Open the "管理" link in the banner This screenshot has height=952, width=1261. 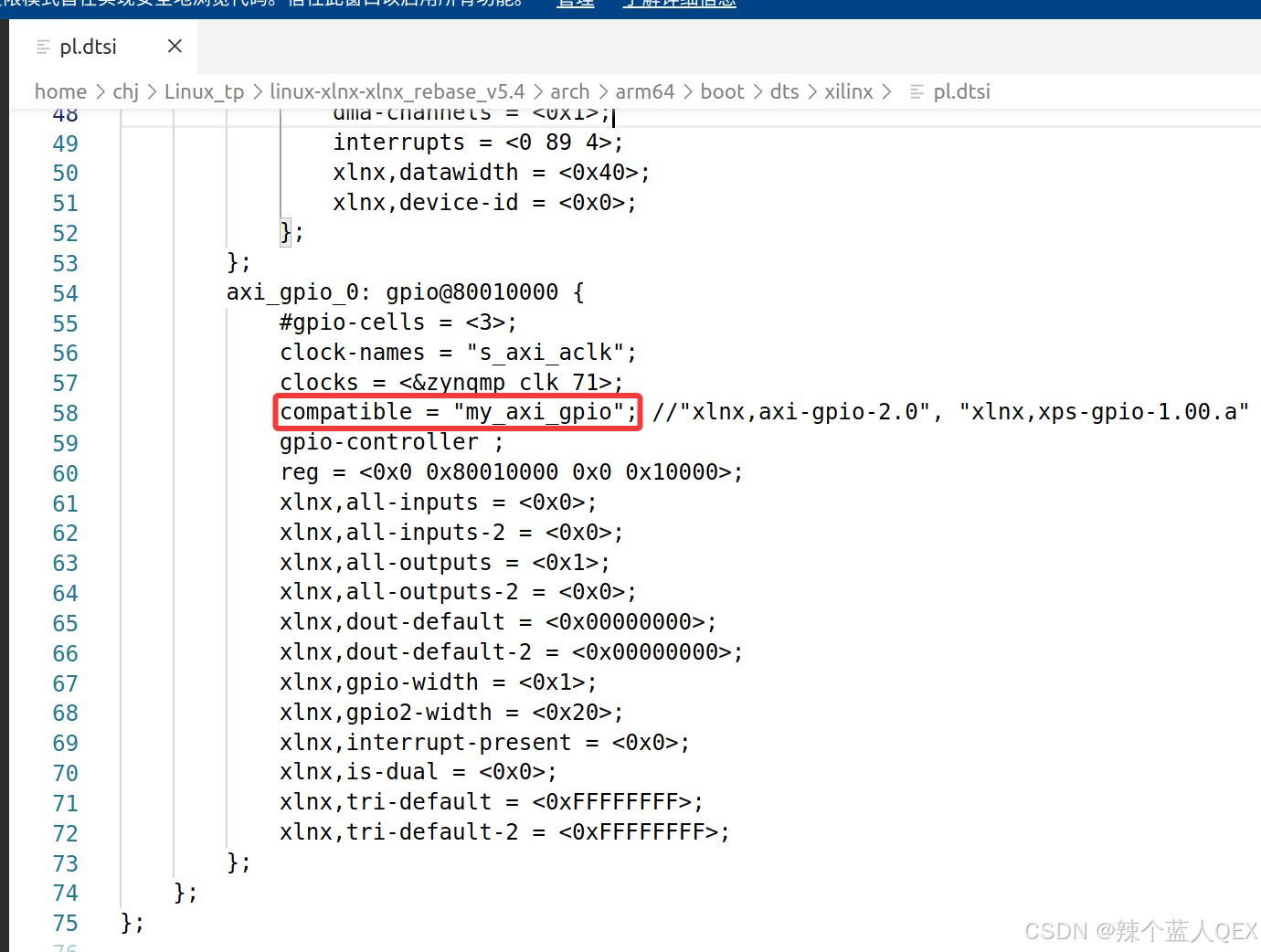(x=575, y=4)
